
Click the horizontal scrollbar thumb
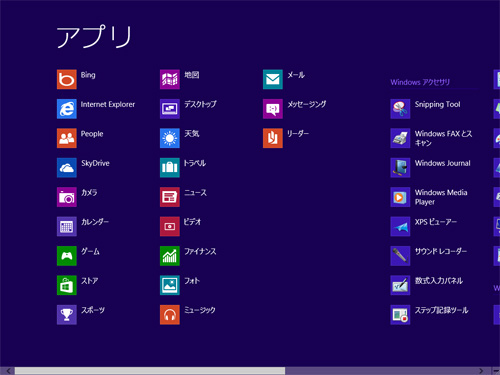(150, 371)
